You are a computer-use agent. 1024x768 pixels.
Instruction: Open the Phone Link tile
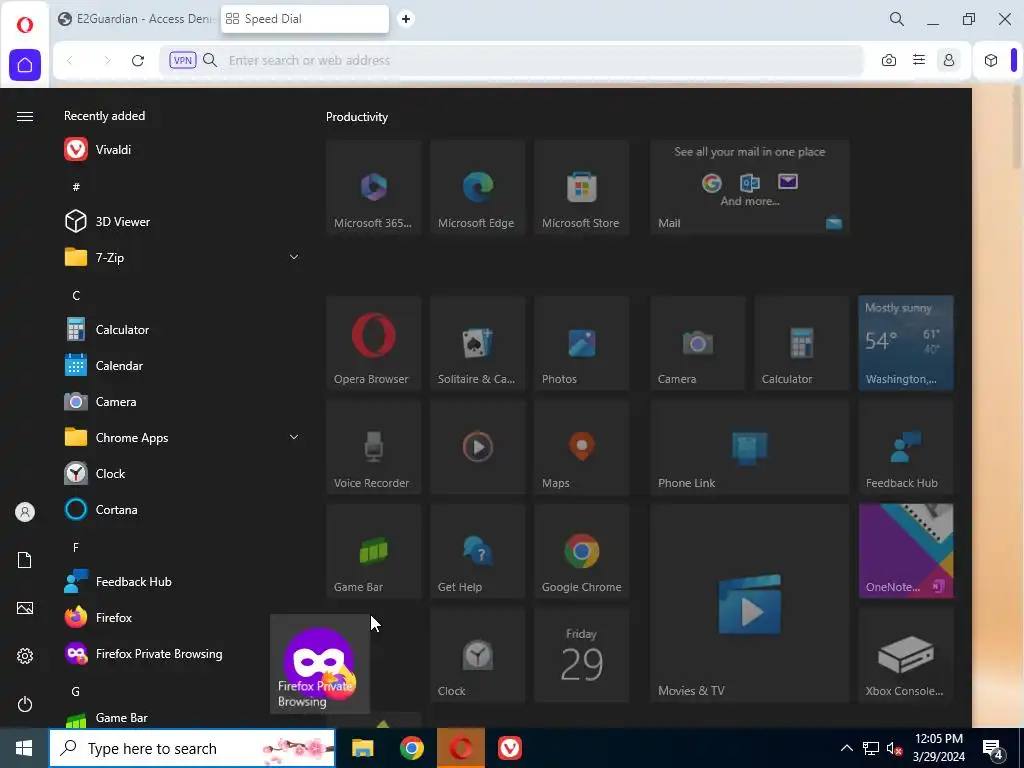750,447
